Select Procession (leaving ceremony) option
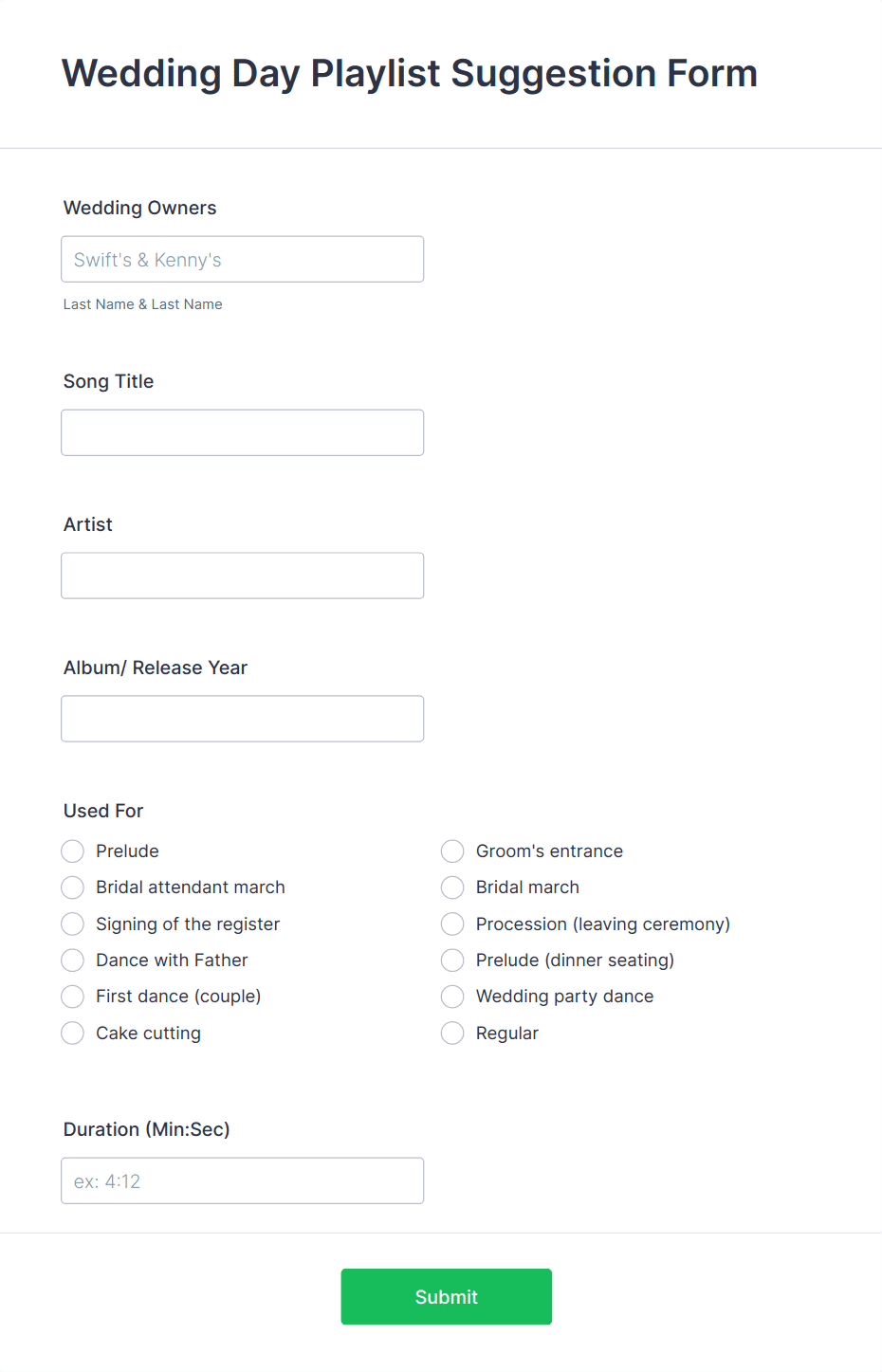 [452, 924]
